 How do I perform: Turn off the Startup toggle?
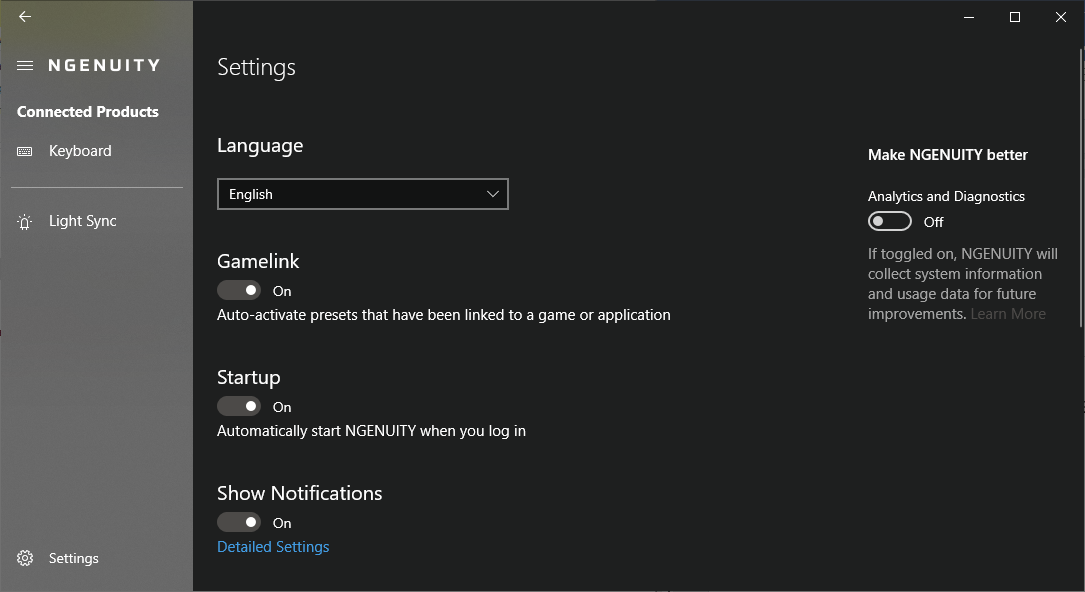pos(239,407)
